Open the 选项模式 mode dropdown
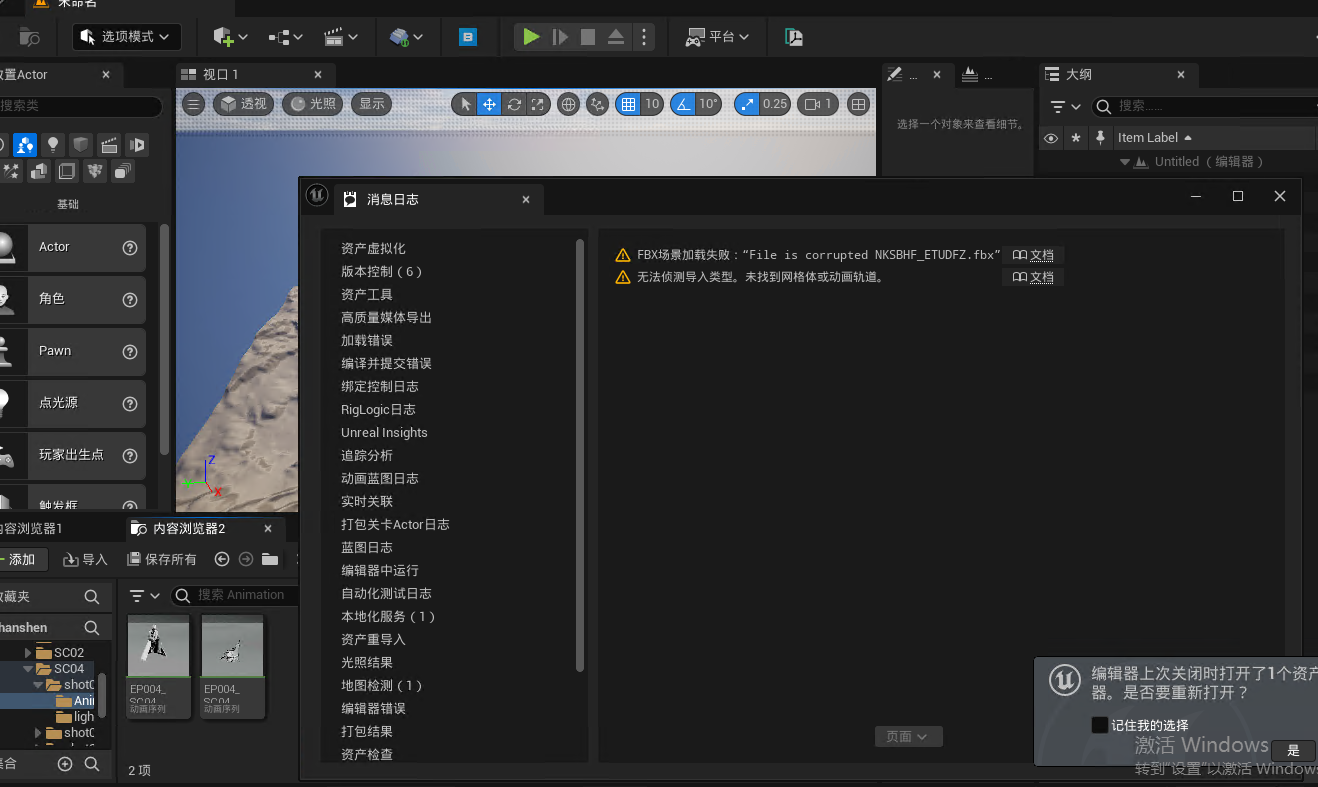 (x=127, y=37)
